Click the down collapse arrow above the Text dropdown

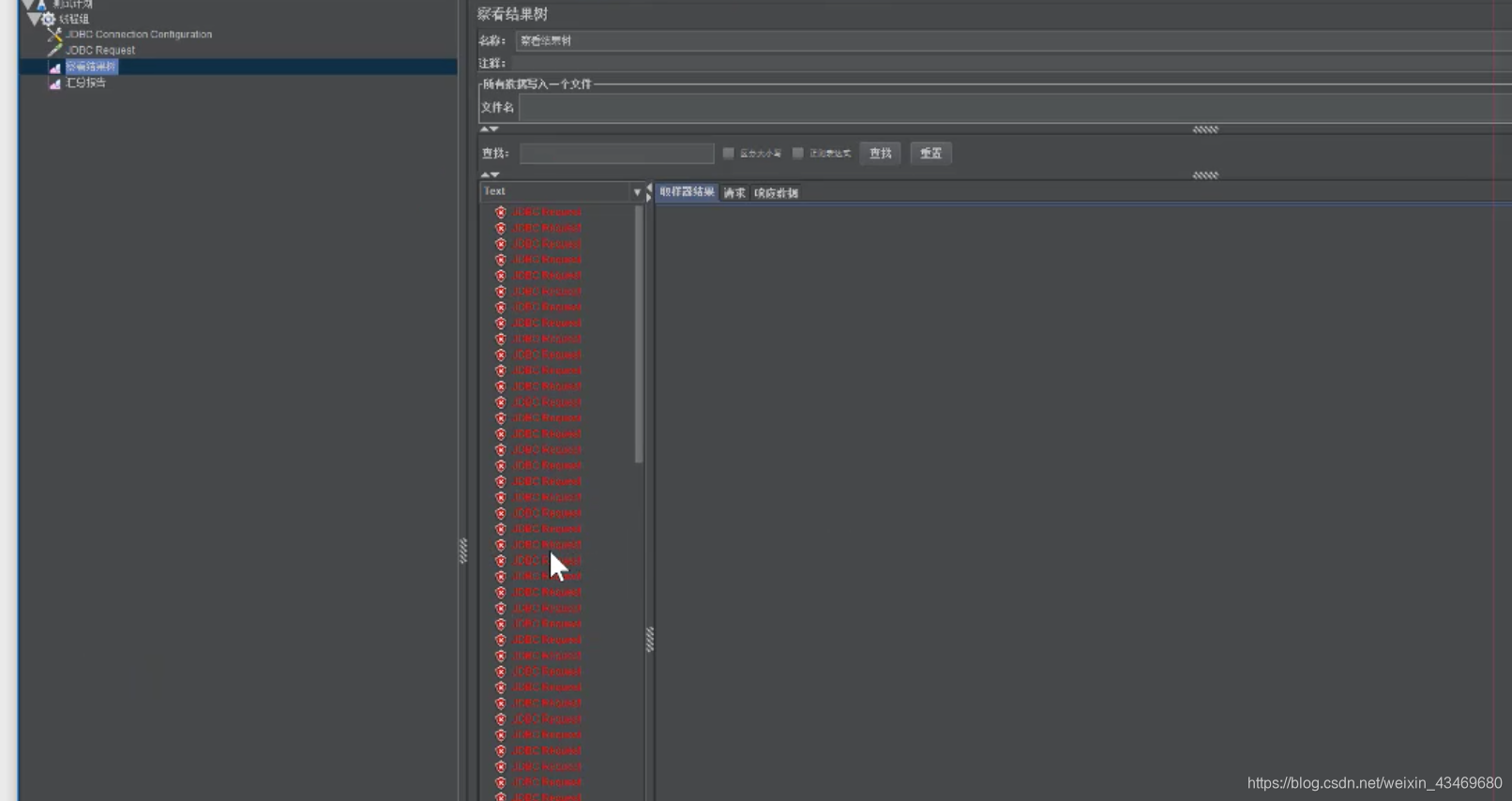pyautogui.click(x=494, y=174)
